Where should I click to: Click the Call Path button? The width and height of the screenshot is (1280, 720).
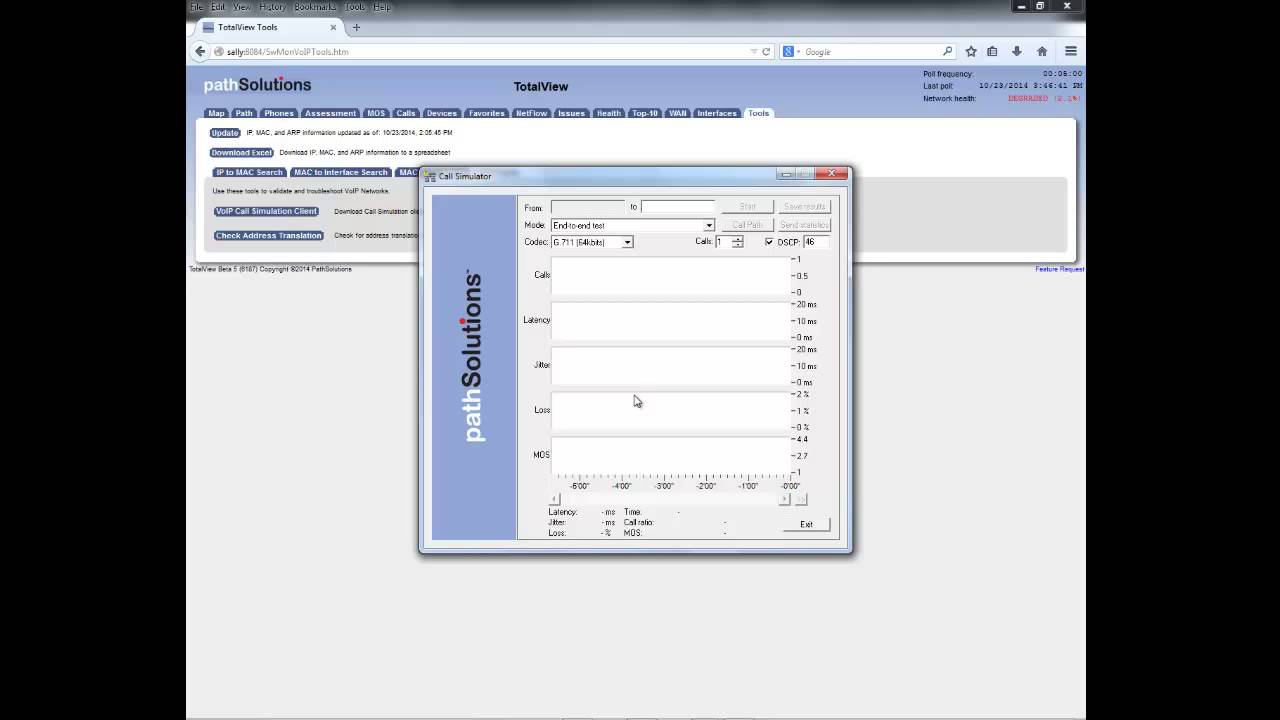pos(748,225)
